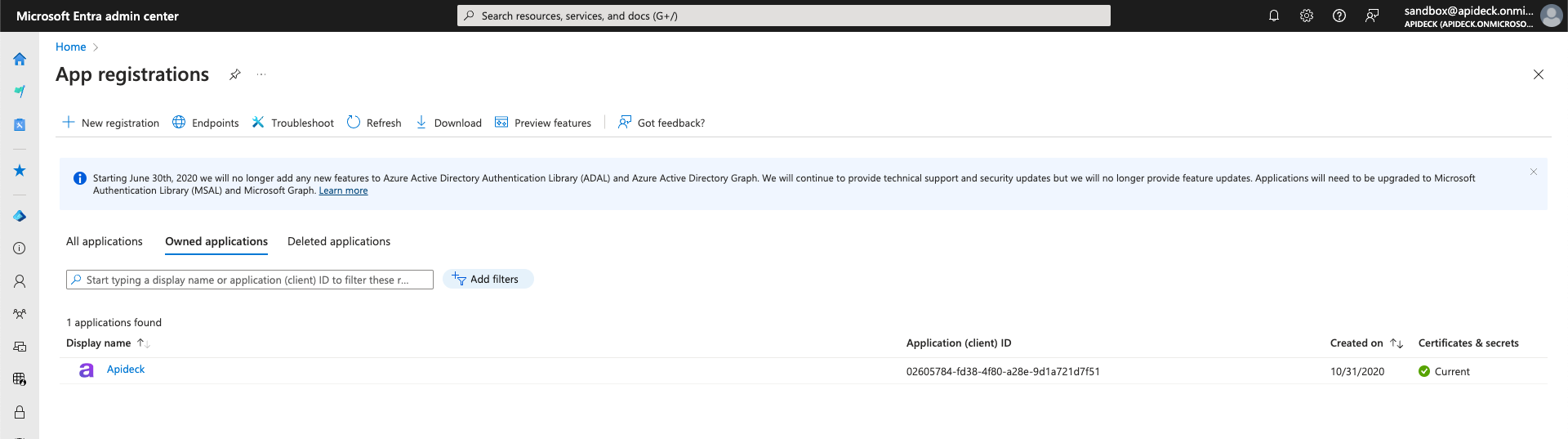Viewport: 1568px width, 439px height.
Task: Open the help question mark icon
Action: pos(1339,16)
